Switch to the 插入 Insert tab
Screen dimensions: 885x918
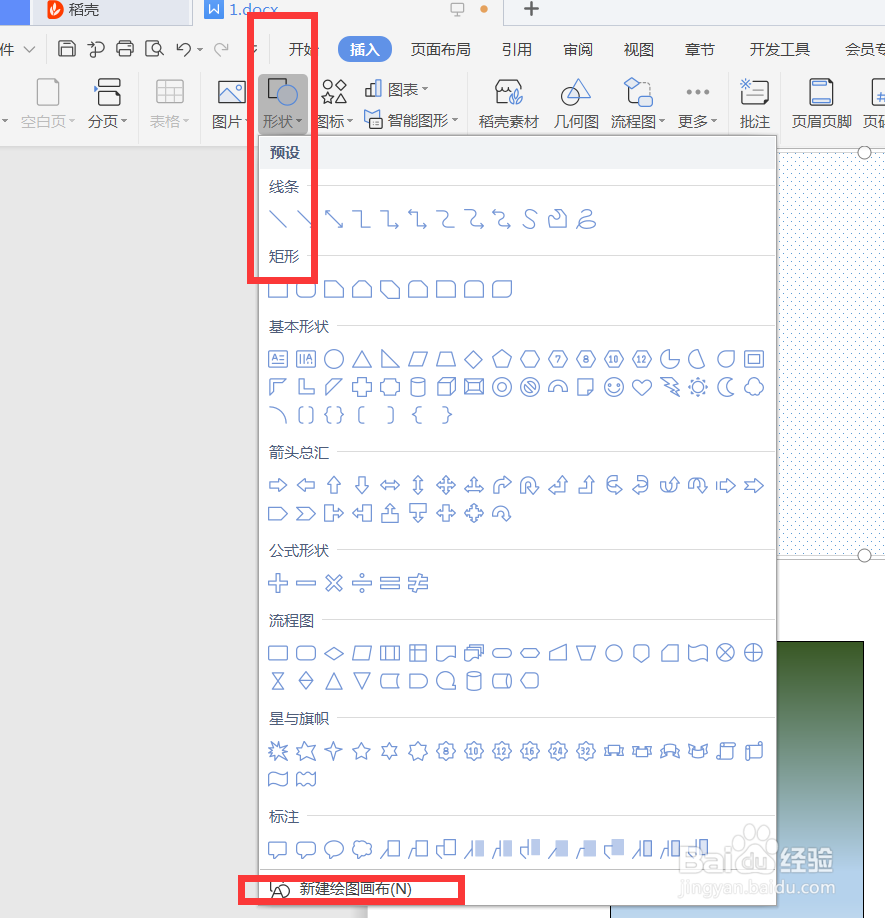365,50
